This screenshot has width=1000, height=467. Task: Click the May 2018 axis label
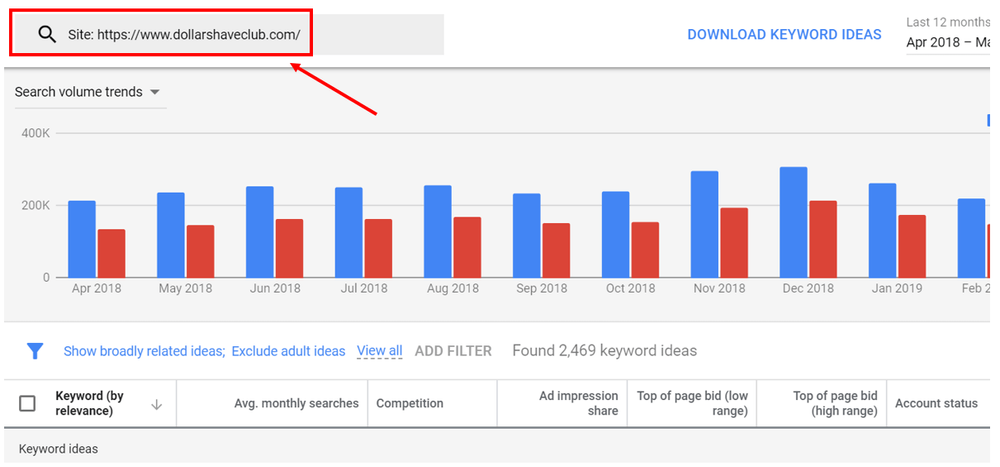point(186,288)
